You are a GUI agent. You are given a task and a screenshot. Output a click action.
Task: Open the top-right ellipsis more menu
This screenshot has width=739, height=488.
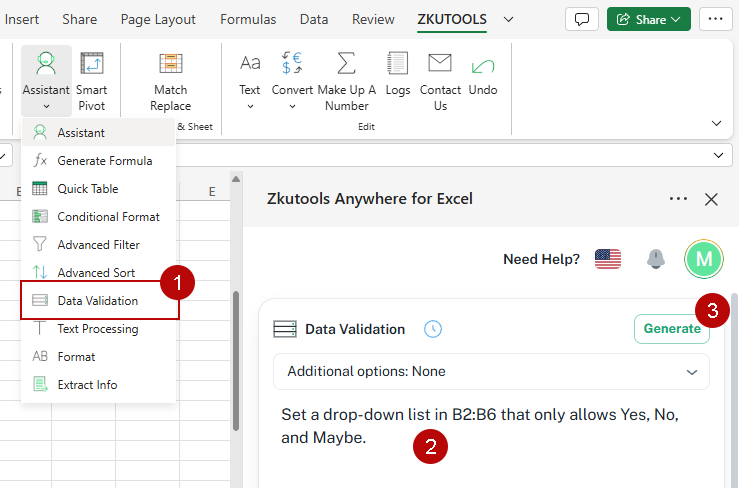click(715, 19)
